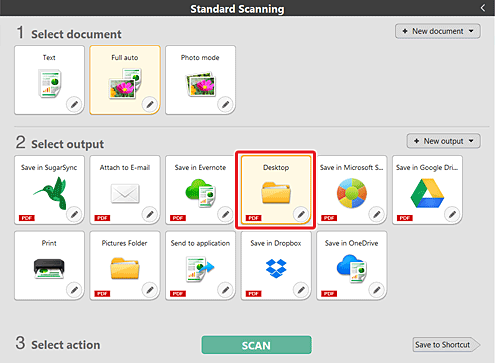Select the Full auto document tile
The width and height of the screenshot is (495, 363).
pos(125,80)
